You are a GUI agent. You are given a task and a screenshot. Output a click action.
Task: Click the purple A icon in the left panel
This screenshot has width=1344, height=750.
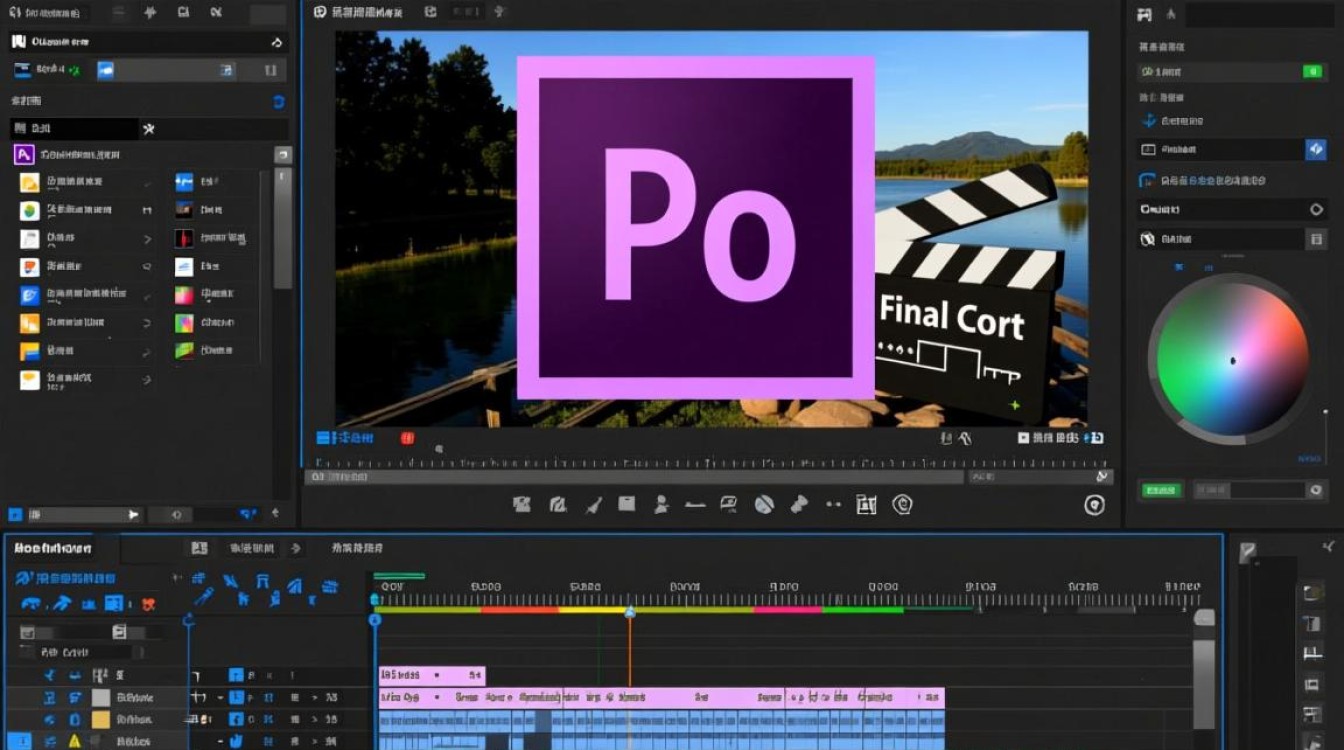point(24,155)
